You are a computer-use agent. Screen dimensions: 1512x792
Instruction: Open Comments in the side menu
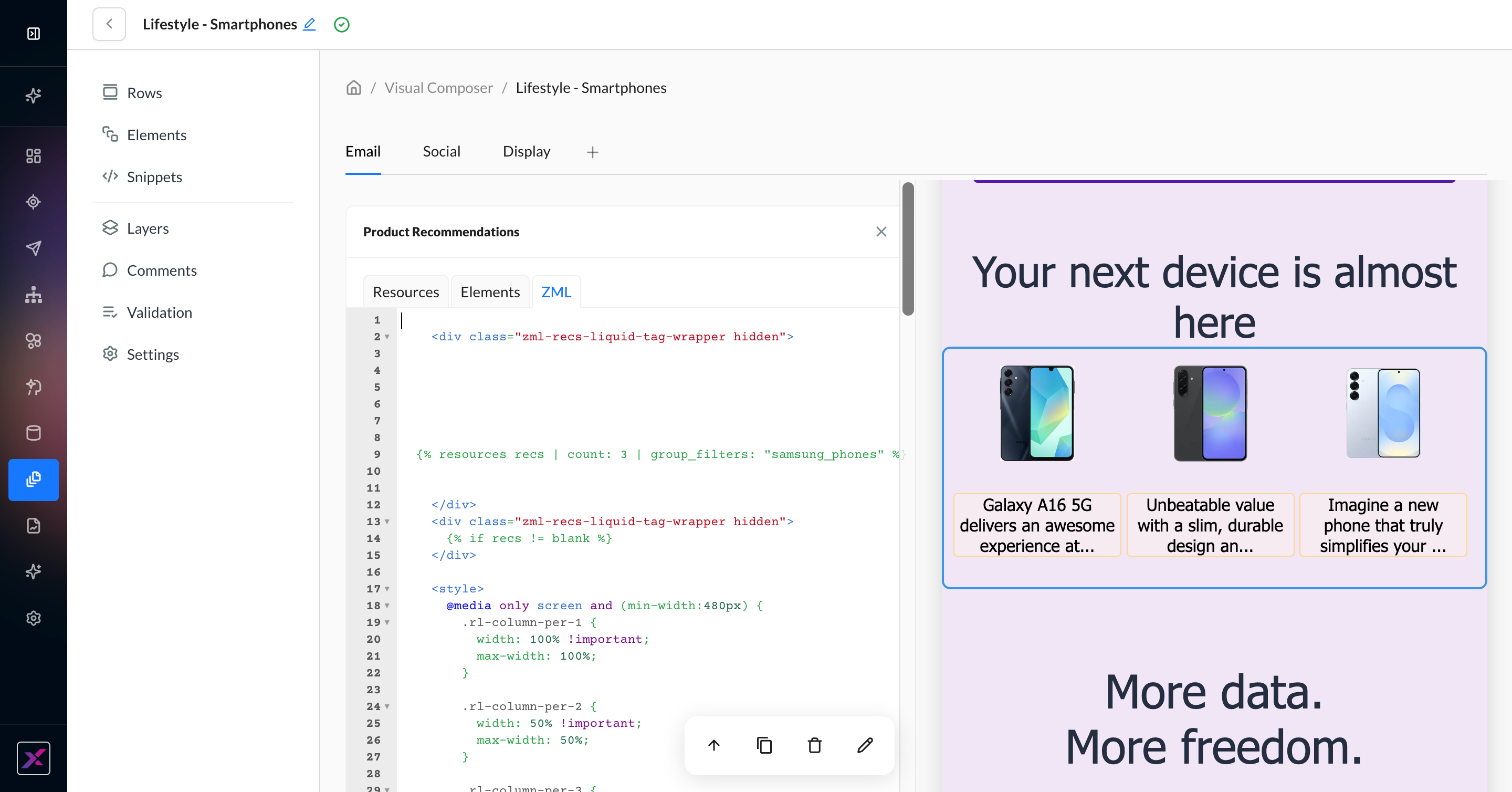tap(150, 270)
